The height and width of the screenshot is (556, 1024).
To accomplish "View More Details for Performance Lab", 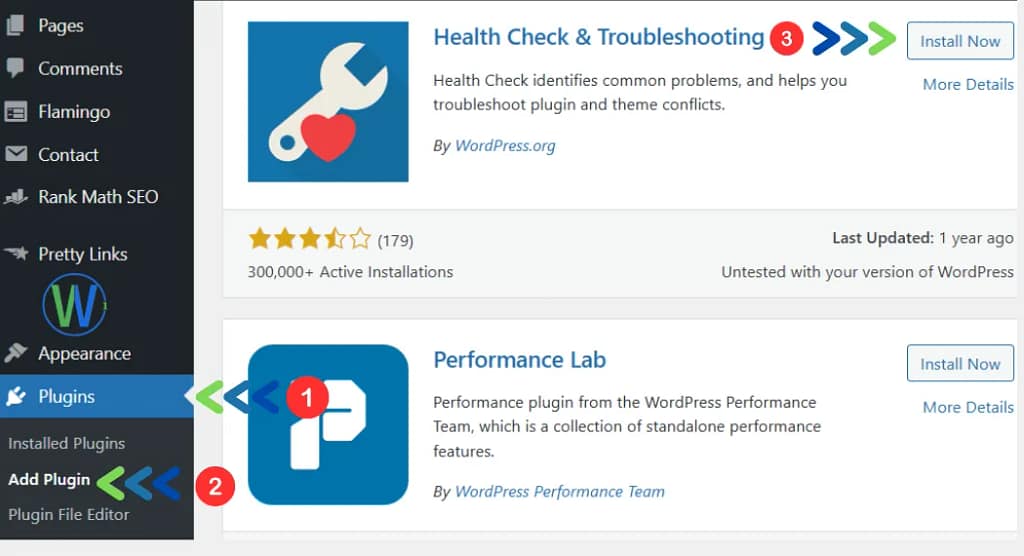I will pyautogui.click(x=967, y=407).
